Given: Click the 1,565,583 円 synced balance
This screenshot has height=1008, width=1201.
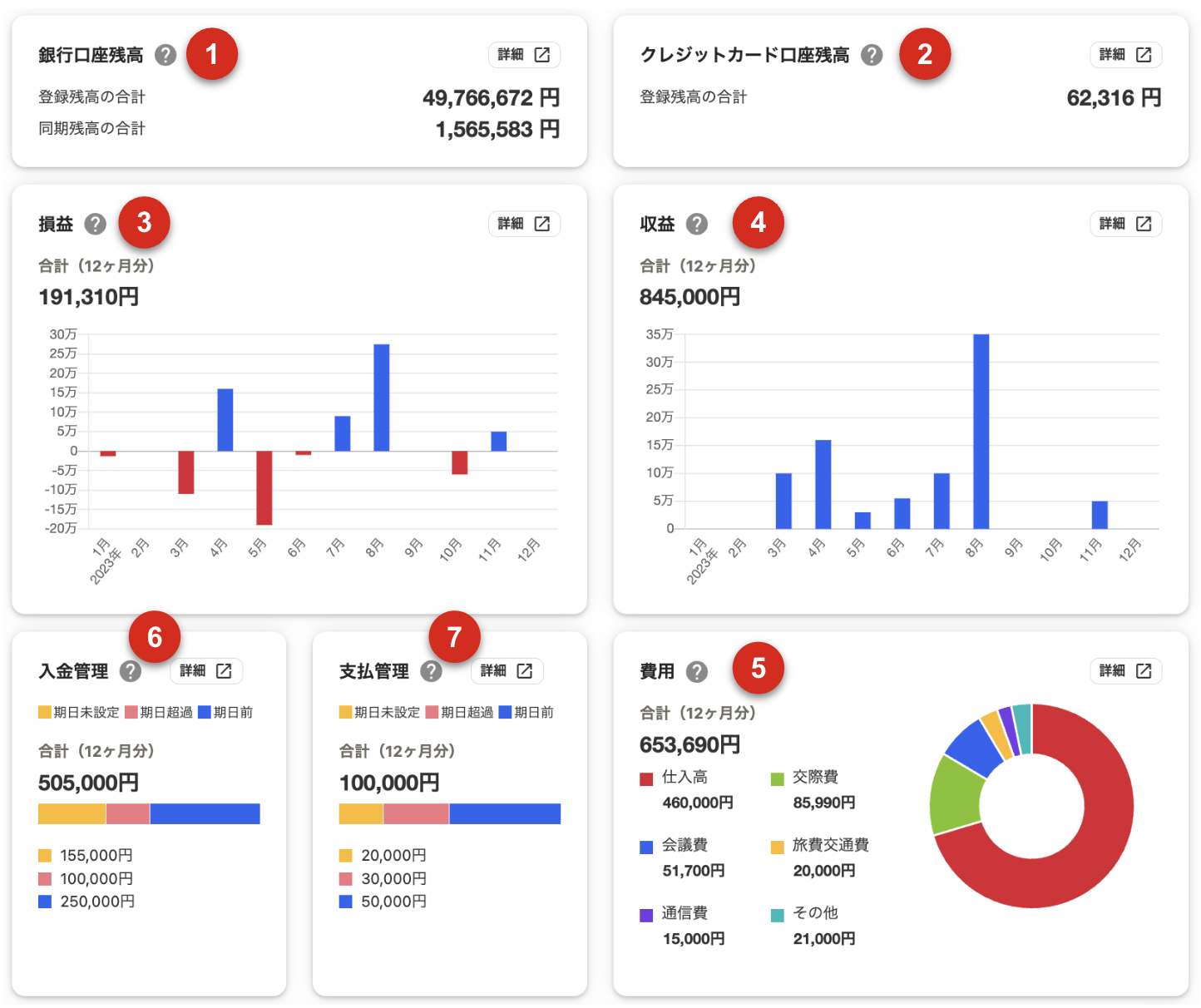Looking at the screenshot, I should pyautogui.click(x=497, y=130).
